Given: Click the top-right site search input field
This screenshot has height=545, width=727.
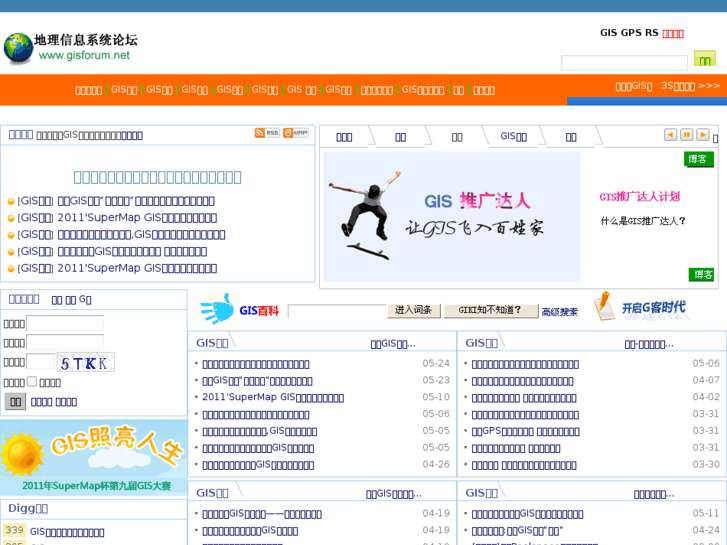Looking at the screenshot, I should (624, 63).
